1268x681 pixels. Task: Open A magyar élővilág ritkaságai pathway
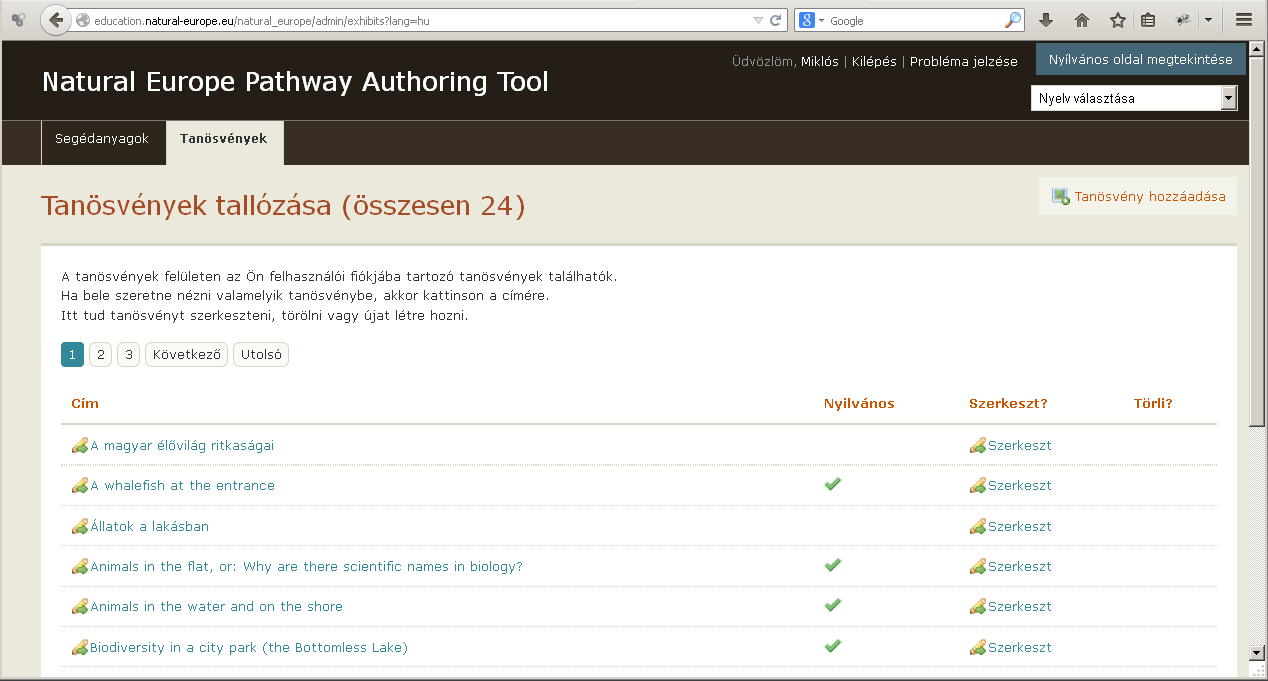coord(182,446)
